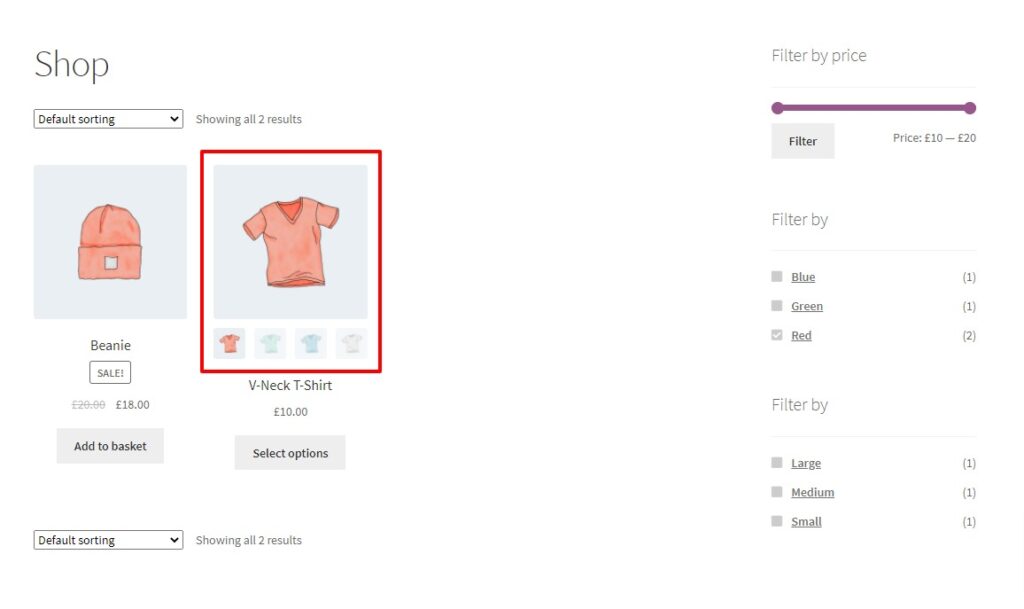This screenshot has height=609, width=1024.
Task: Click the SALE! badge on the Beanie
Action: [110, 371]
